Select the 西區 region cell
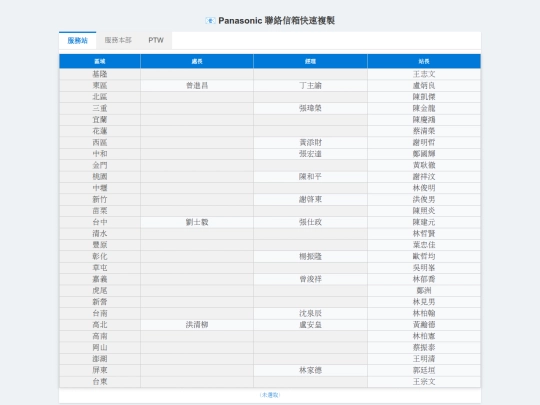The width and height of the screenshot is (540, 405). [100, 142]
